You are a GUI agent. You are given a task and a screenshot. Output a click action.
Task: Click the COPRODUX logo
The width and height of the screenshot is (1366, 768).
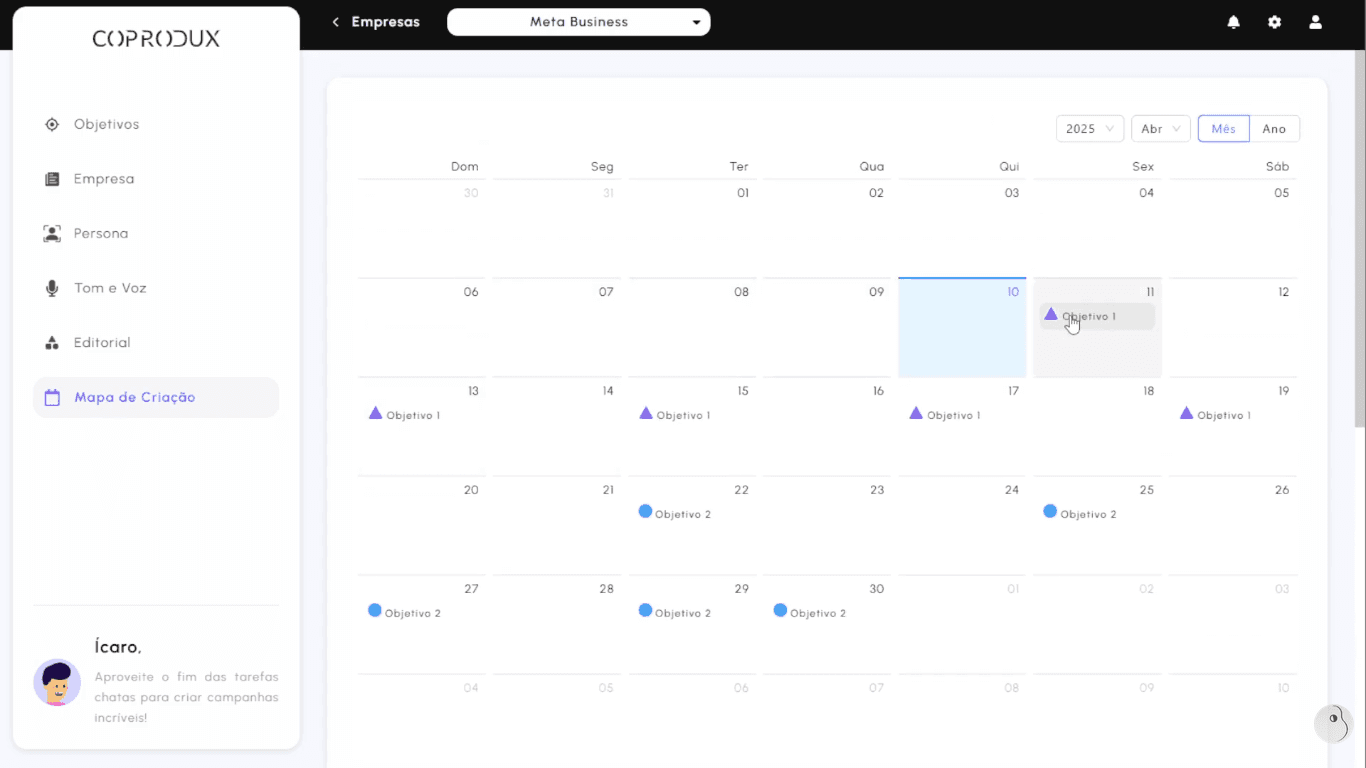tap(156, 39)
